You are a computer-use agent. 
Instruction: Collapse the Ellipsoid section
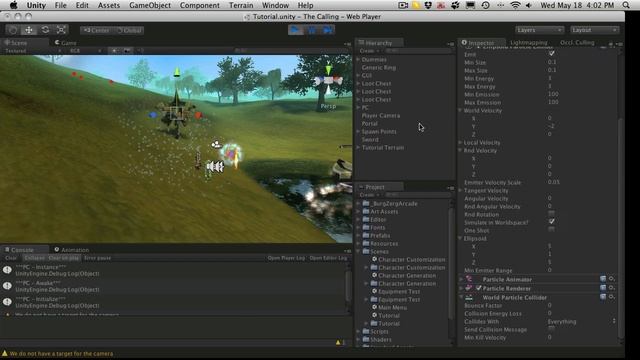coord(460,238)
